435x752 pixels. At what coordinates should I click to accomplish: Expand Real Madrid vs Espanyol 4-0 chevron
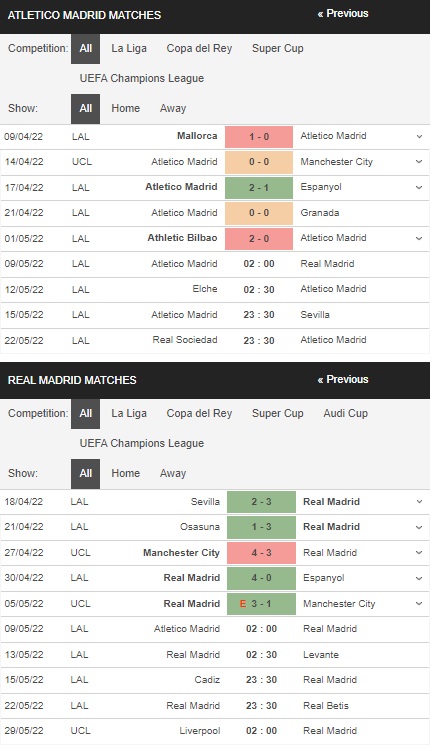coord(419,578)
